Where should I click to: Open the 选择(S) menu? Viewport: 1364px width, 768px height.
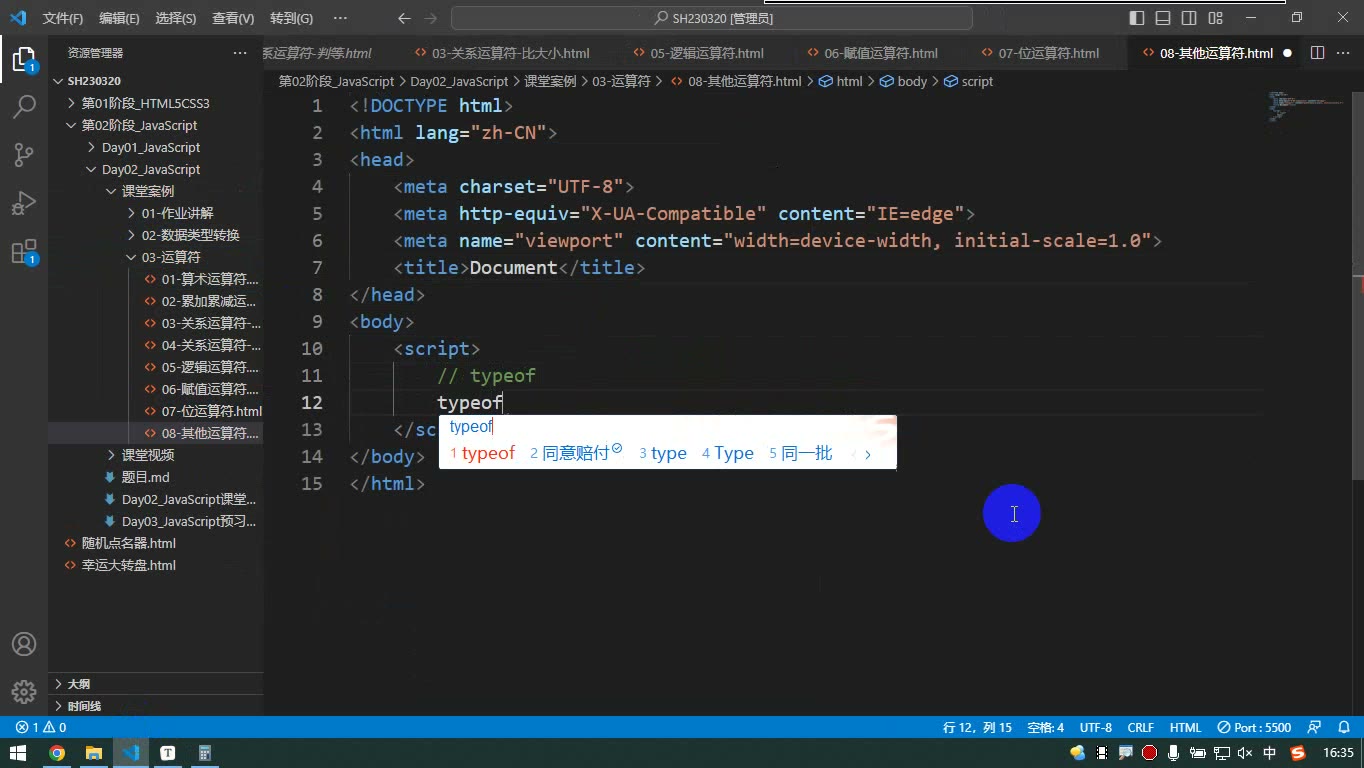pyautogui.click(x=176, y=18)
